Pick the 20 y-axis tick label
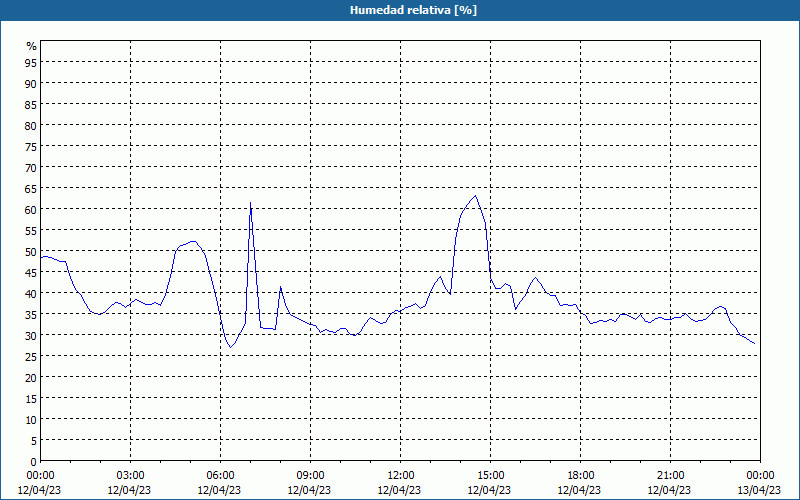 point(31,378)
